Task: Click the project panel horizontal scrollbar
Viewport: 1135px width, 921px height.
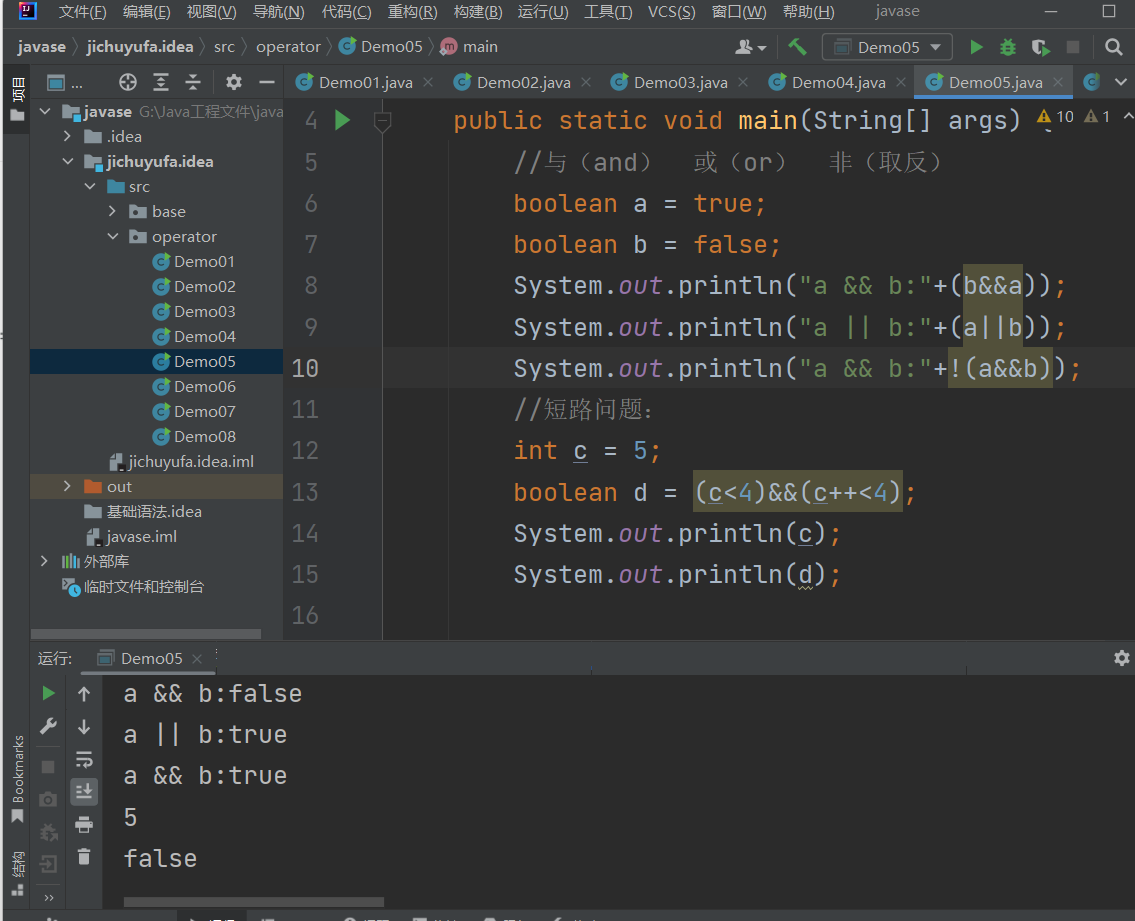Action: point(145,634)
